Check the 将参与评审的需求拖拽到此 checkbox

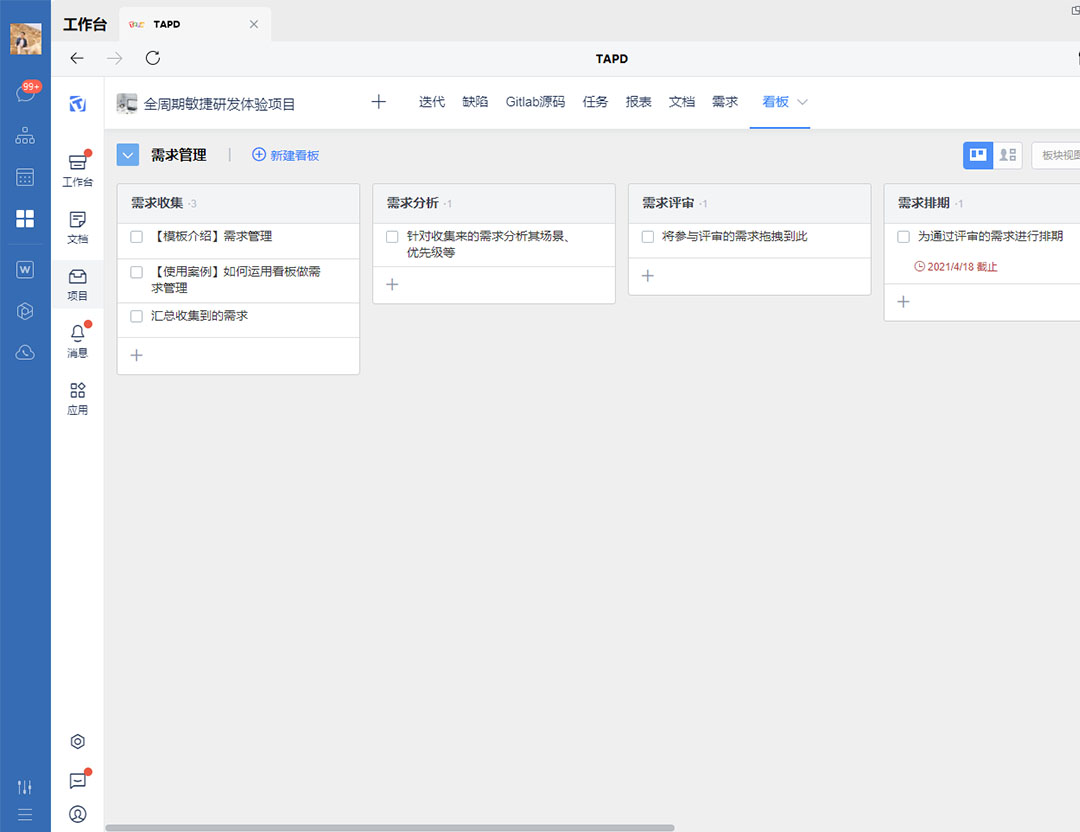point(647,237)
